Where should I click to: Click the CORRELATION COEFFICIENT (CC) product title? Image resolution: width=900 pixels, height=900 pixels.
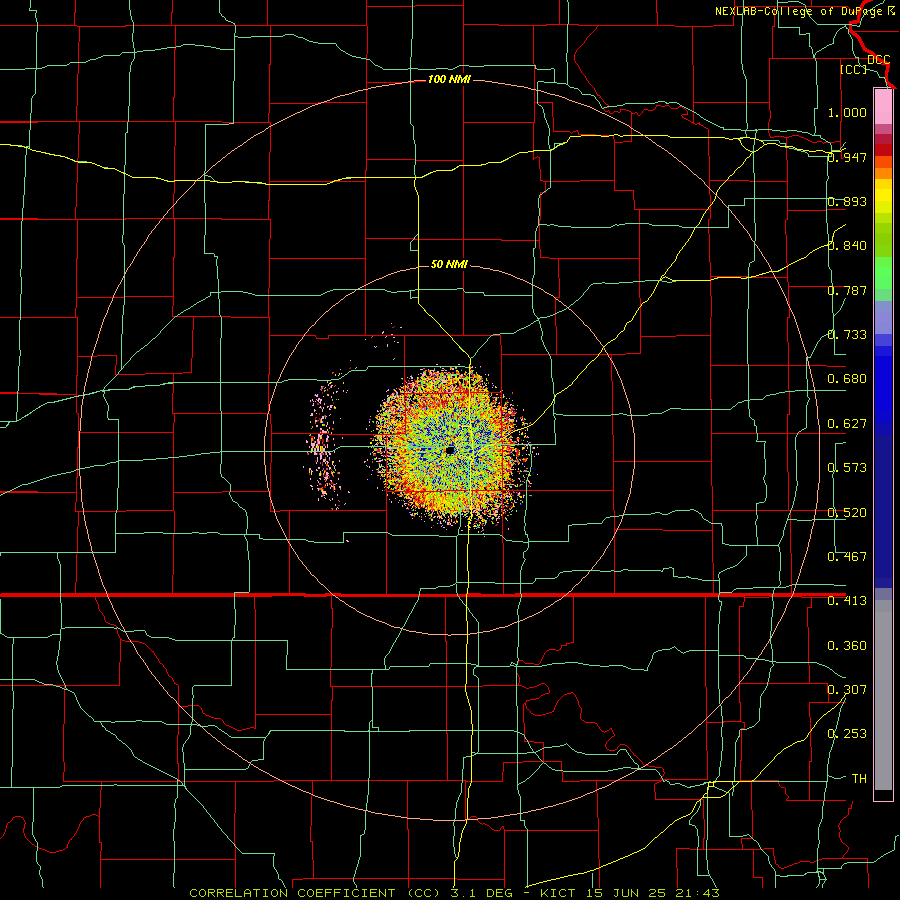tap(315, 893)
